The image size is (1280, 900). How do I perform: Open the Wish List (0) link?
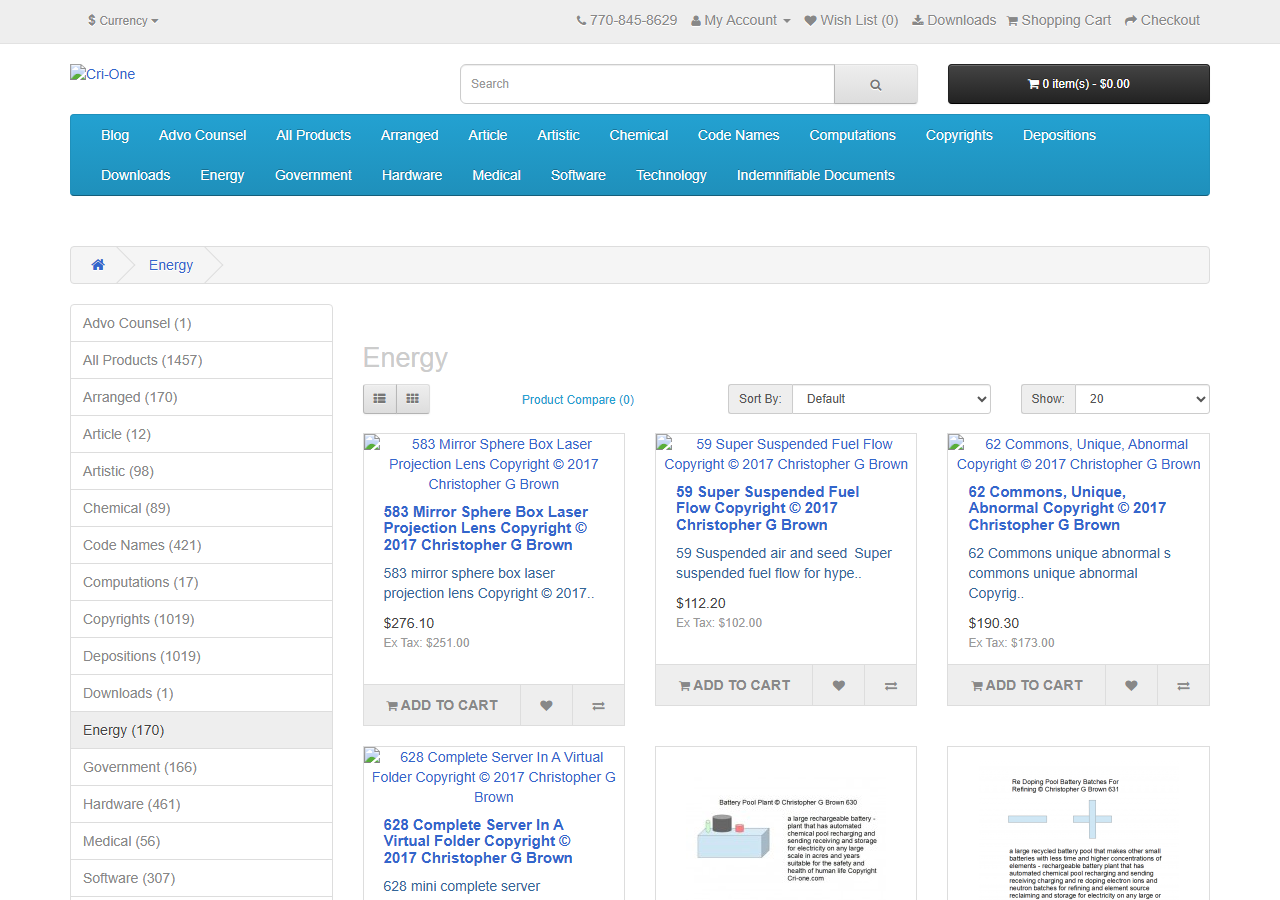(852, 20)
